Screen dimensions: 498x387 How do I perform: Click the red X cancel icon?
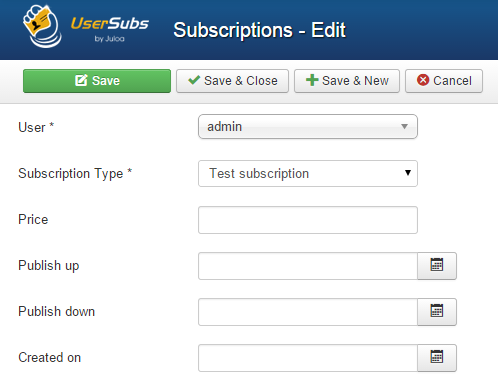[x=423, y=80]
